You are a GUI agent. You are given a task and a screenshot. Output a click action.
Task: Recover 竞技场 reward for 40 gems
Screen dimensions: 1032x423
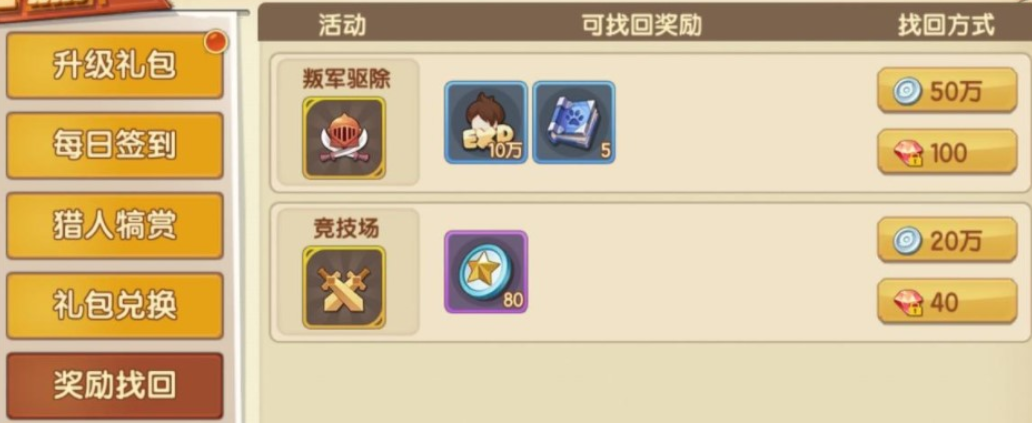pos(947,301)
